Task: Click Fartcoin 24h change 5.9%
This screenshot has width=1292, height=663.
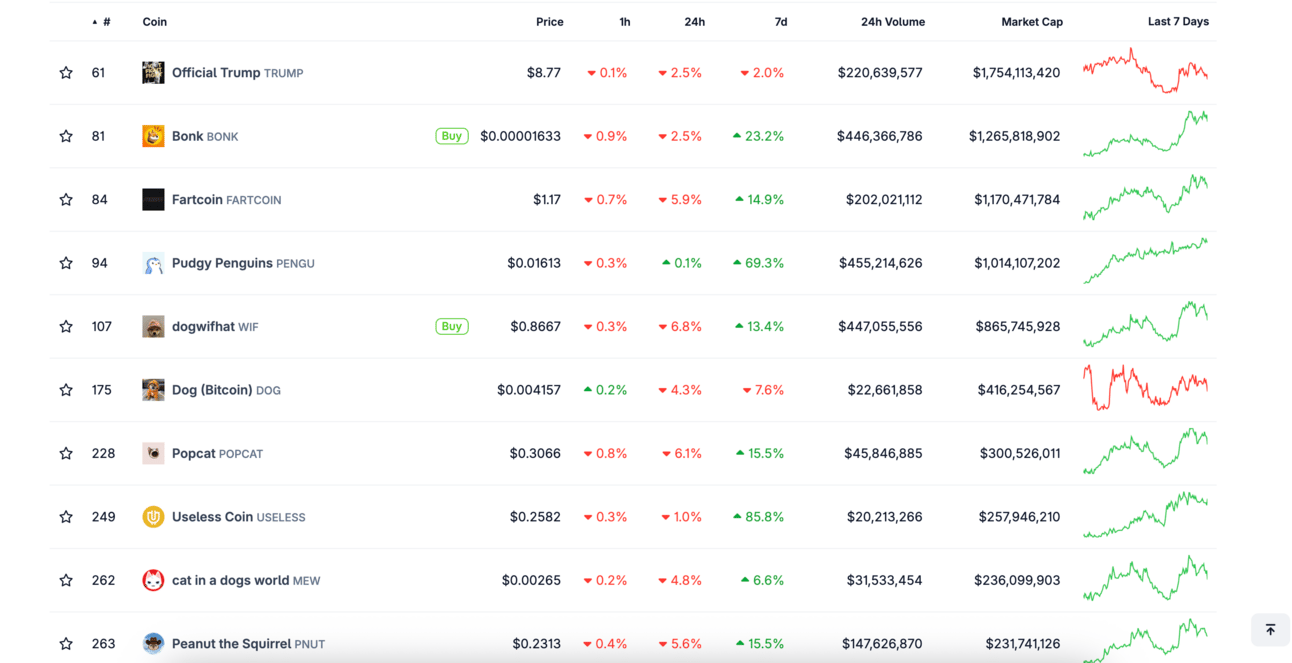Action: (680, 200)
